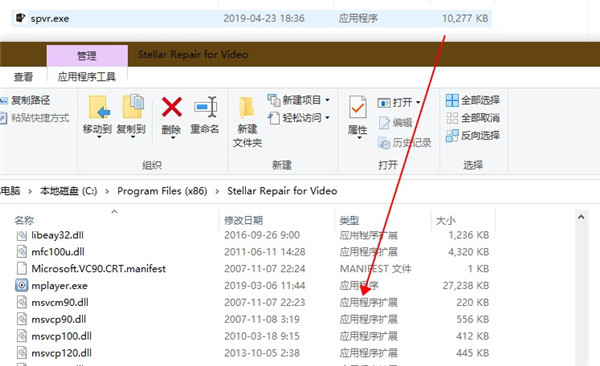600x366 pixels.
Task: Select file mplayer.exe
Action: point(59,286)
